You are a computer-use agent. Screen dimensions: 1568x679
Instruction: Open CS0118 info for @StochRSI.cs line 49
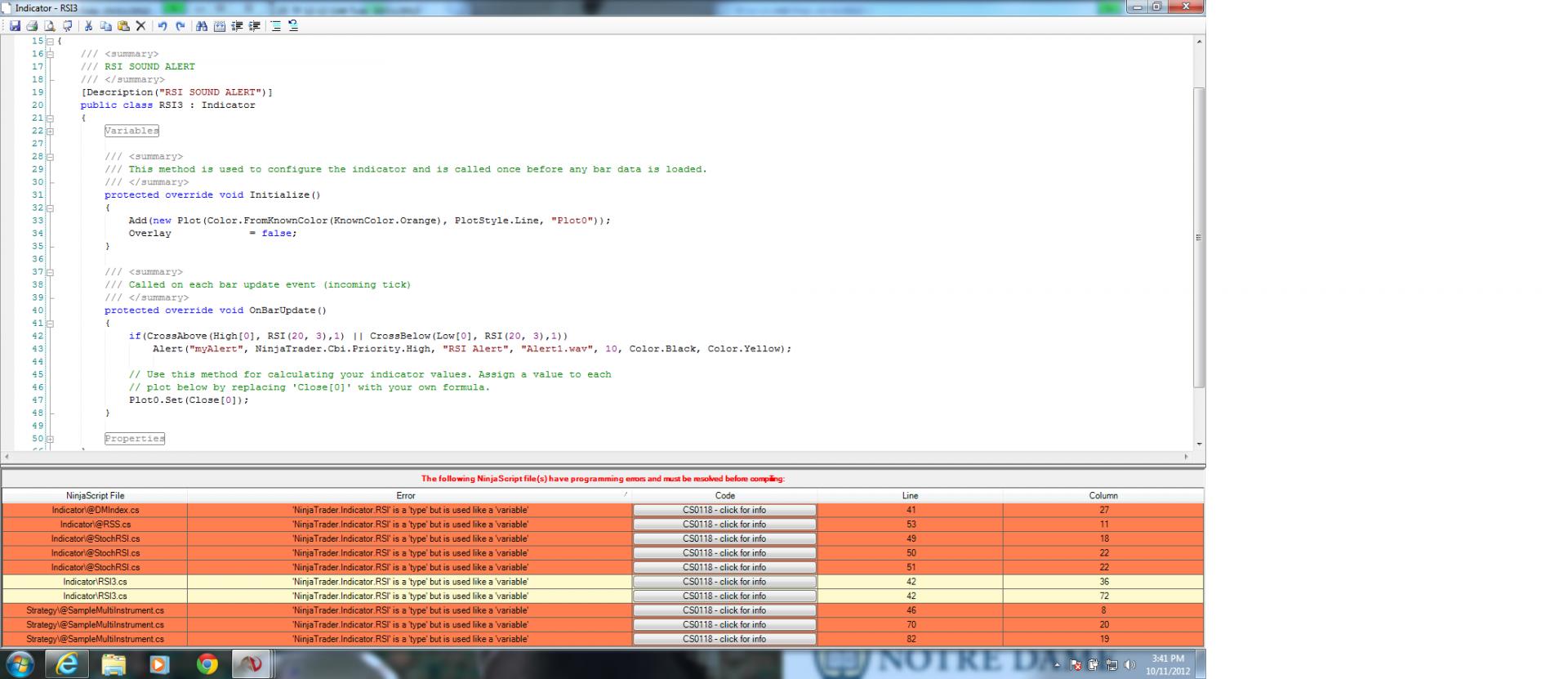(x=724, y=538)
